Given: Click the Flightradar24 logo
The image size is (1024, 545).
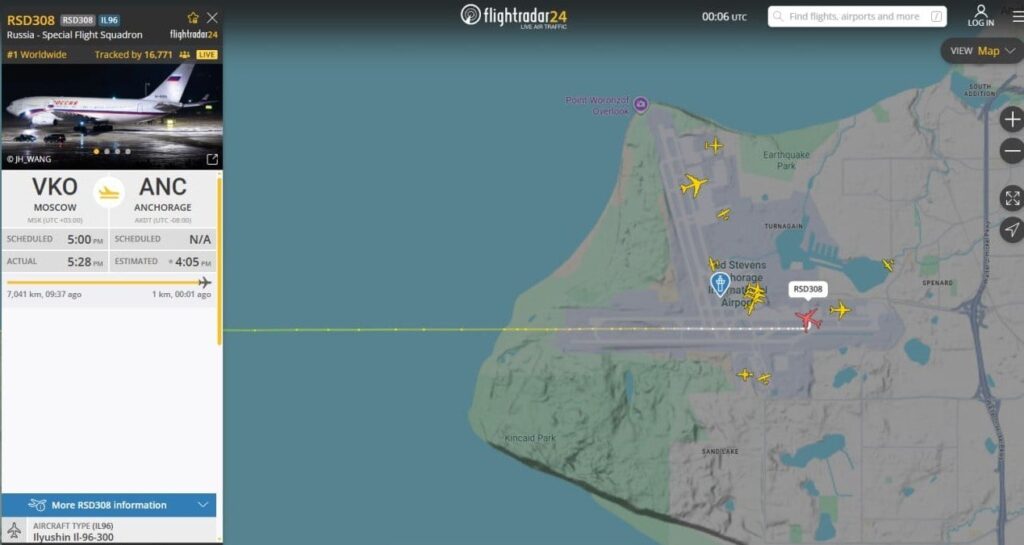Looking at the screenshot, I should pos(514,16).
